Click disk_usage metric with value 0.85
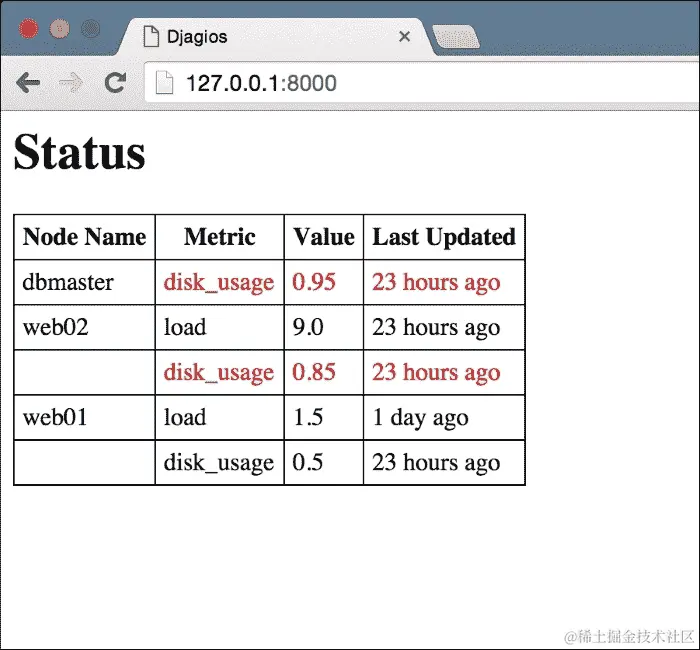This screenshot has width=700, height=650. point(219,373)
